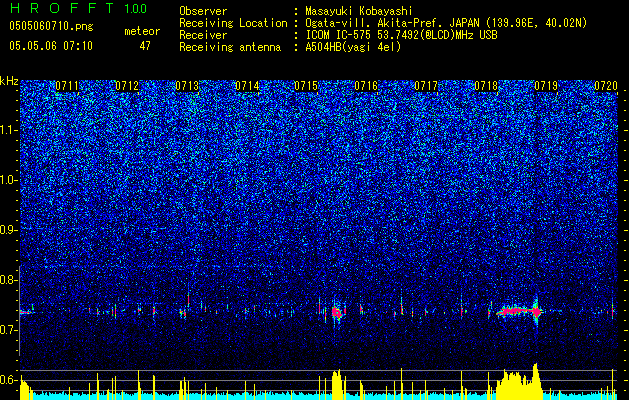Click the Receiving Location label
The width and height of the screenshot is (629, 400).
click(233, 23)
